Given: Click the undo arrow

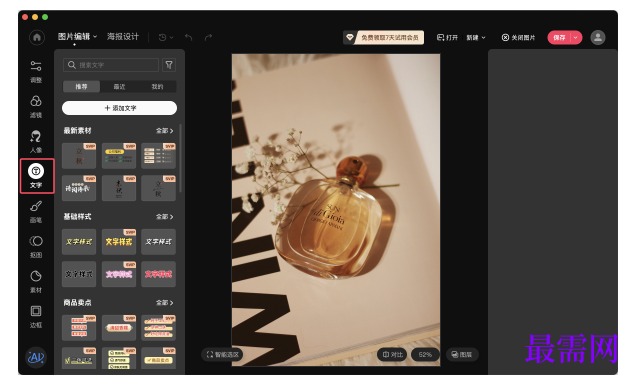Looking at the screenshot, I should 188,37.
